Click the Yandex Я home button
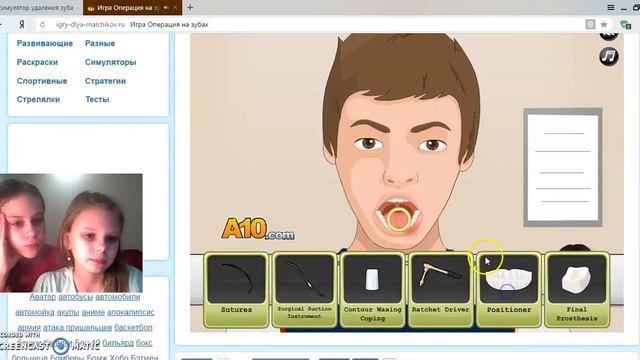 click(22, 24)
